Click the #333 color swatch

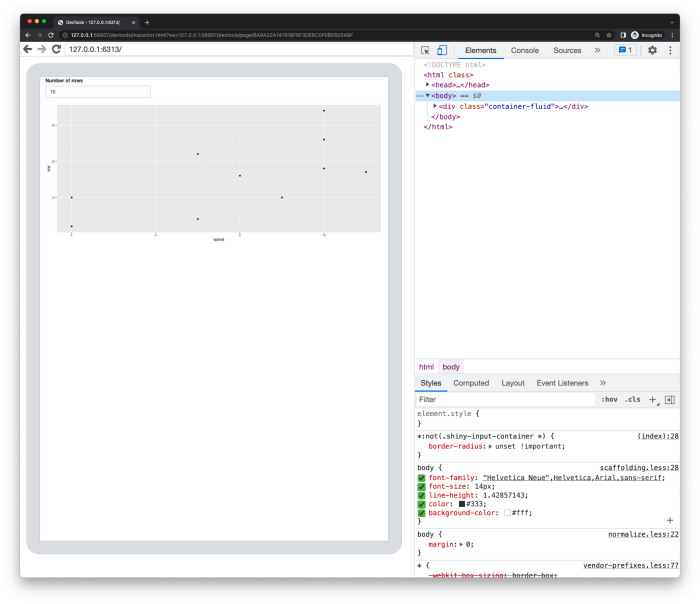[x=462, y=503]
